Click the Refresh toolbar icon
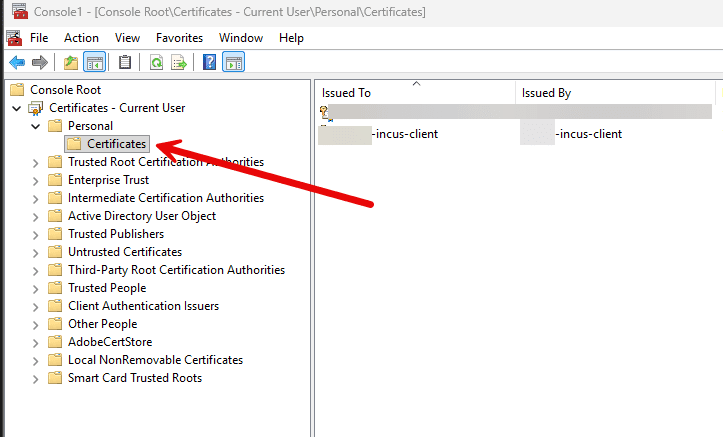 click(156, 62)
